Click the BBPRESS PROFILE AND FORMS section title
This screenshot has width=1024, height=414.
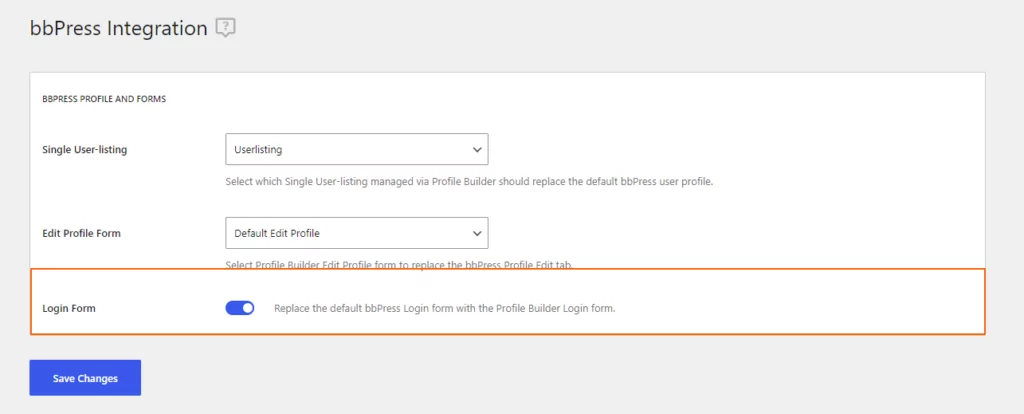[104, 99]
